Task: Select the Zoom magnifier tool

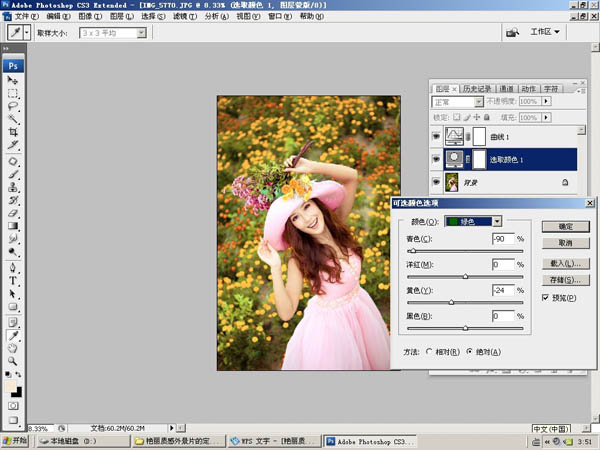Action: tap(13, 360)
